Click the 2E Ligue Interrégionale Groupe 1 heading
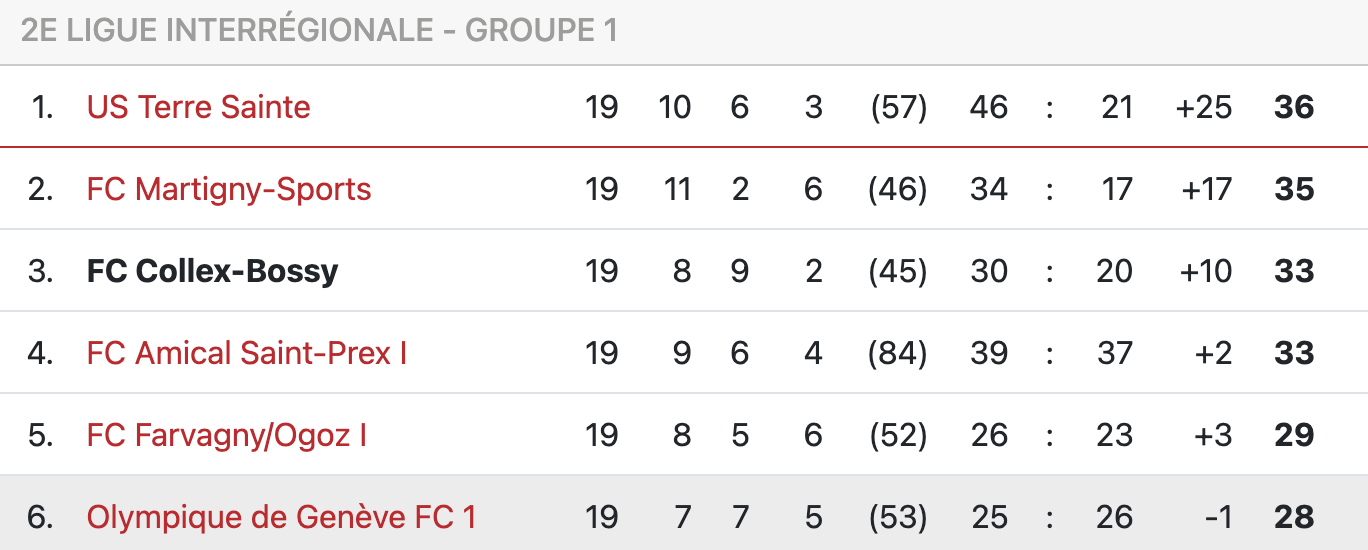This screenshot has width=1368, height=550. pos(319,31)
